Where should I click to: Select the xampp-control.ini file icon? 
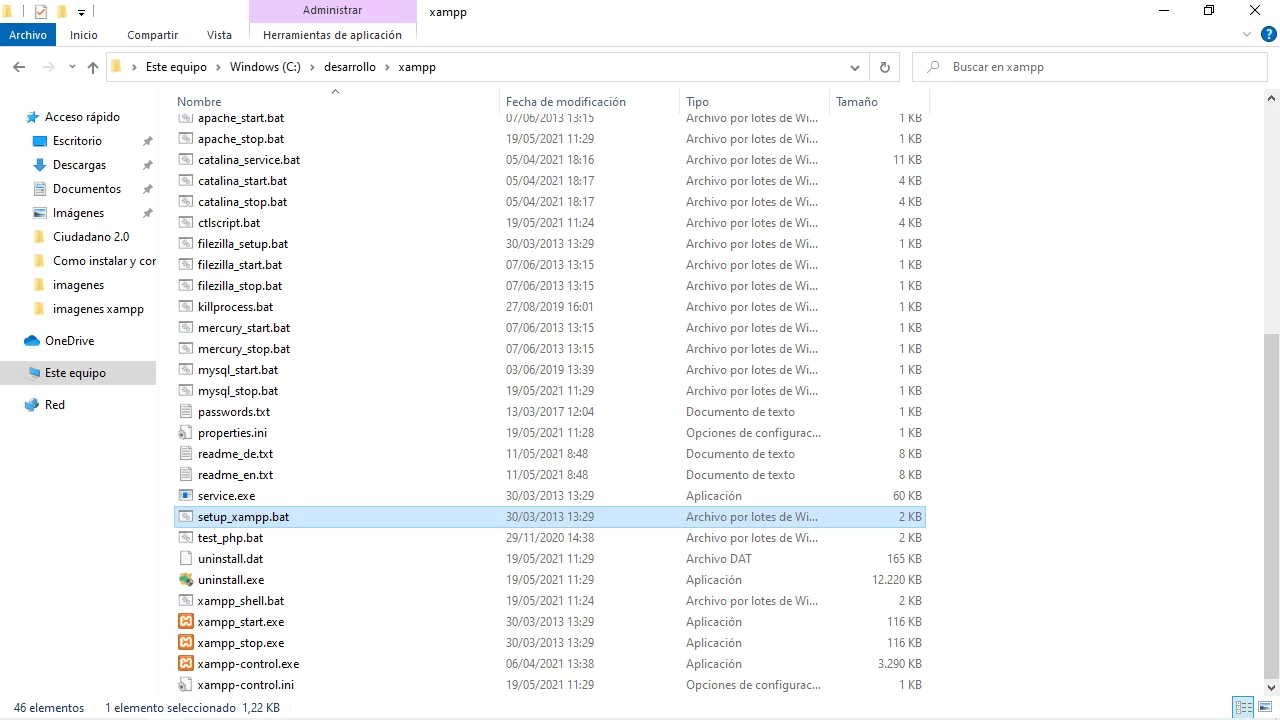(x=185, y=685)
